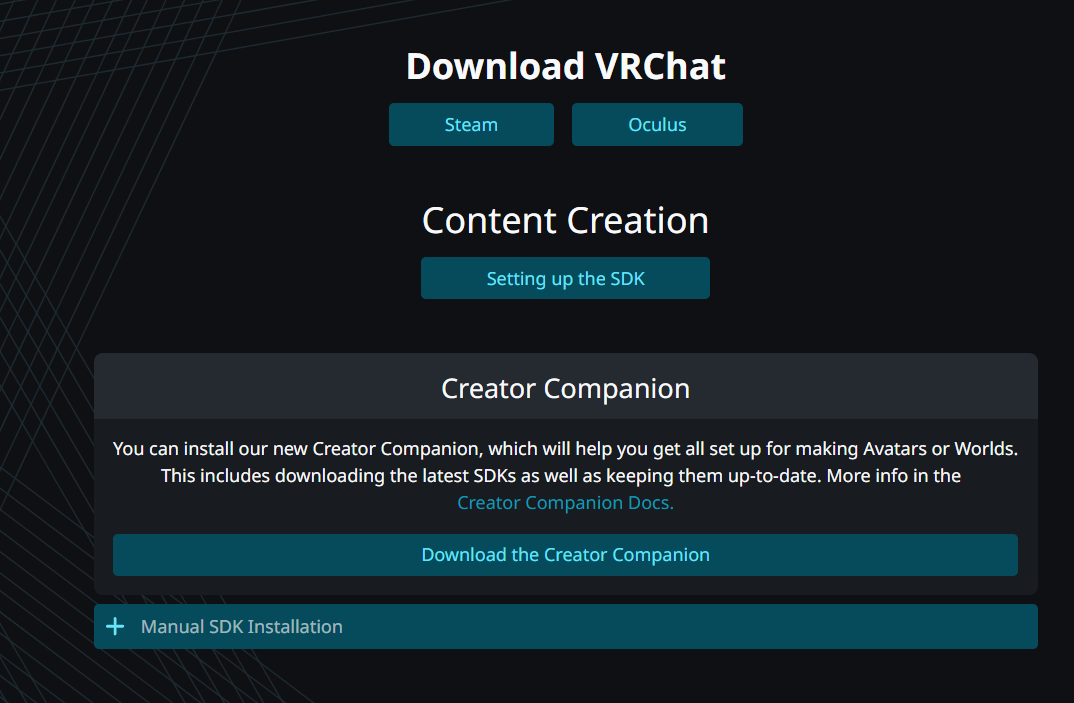1074x703 pixels.
Task: Open the Steam download button
Action: [471, 125]
